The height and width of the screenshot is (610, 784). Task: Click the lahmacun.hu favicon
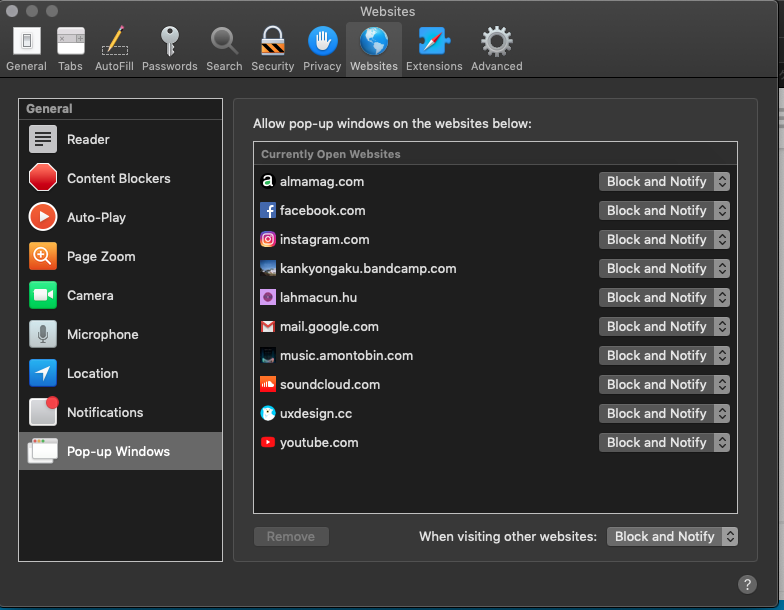point(268,297)
